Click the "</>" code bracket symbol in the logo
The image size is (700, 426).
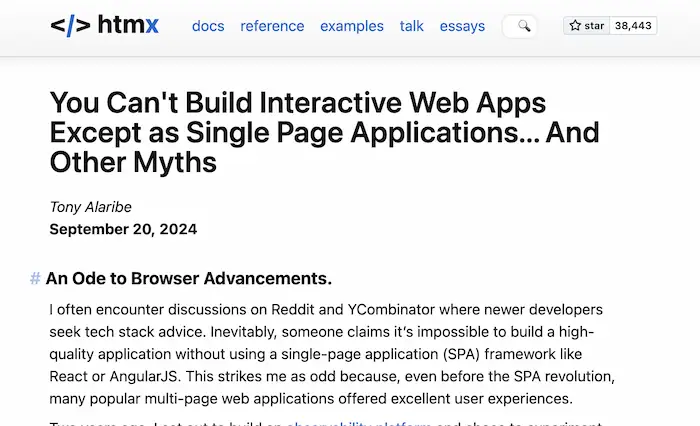[69, 26]
